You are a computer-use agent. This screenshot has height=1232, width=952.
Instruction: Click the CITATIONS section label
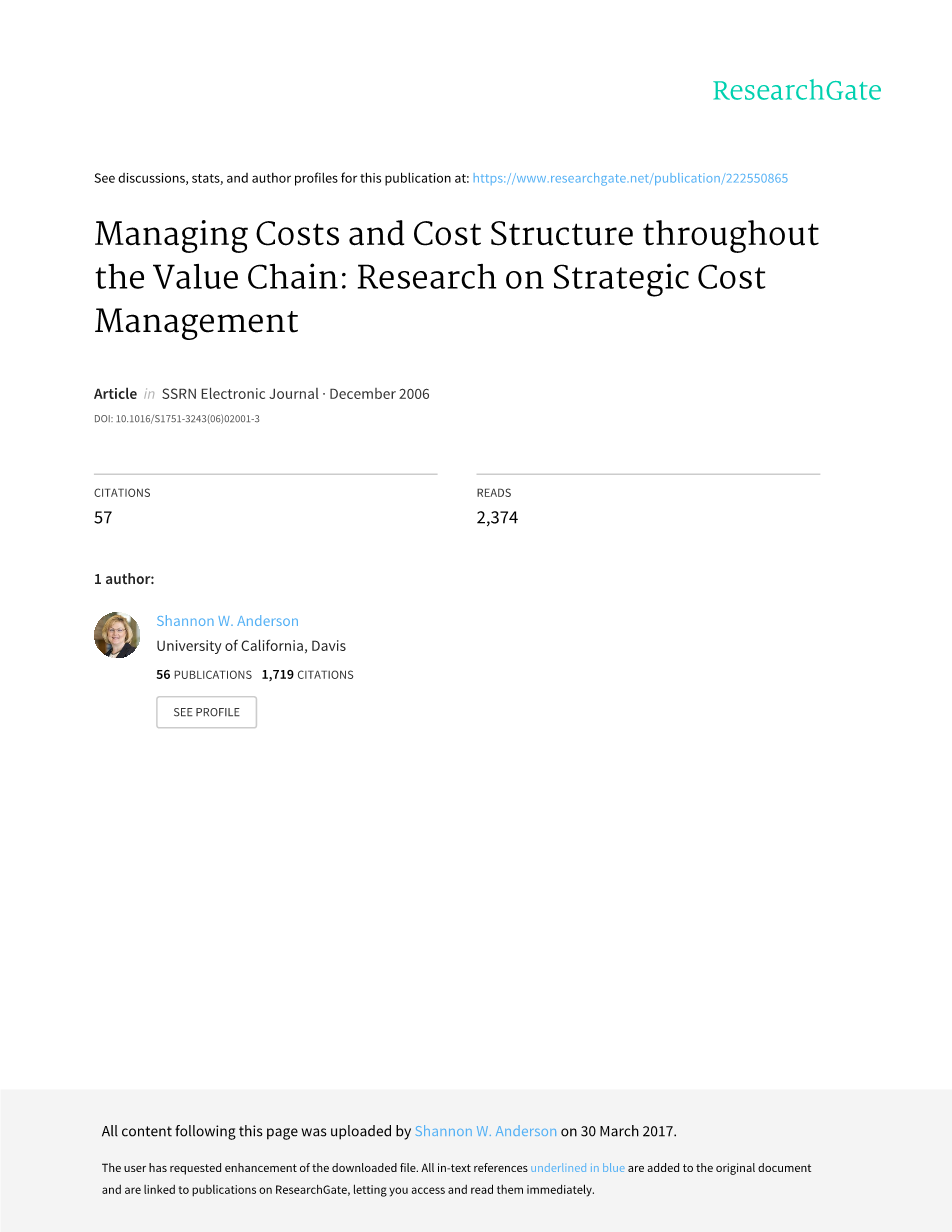pos(122,493)
